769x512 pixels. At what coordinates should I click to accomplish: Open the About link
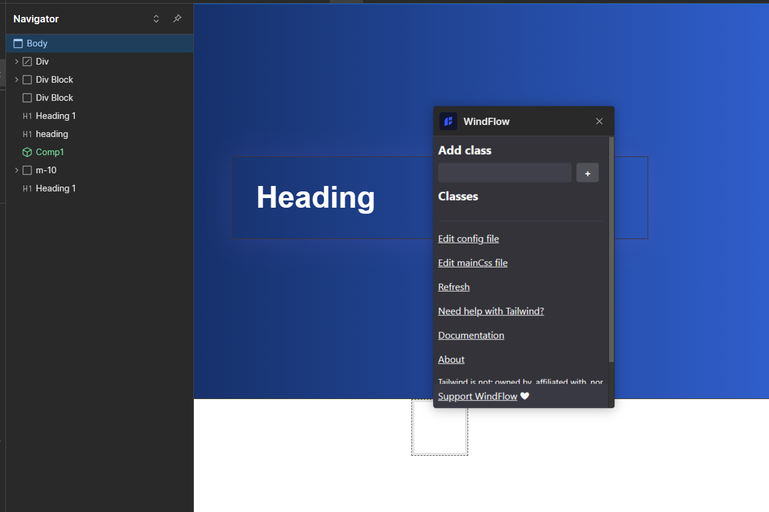pyautogui.click(x=451, y=359)
